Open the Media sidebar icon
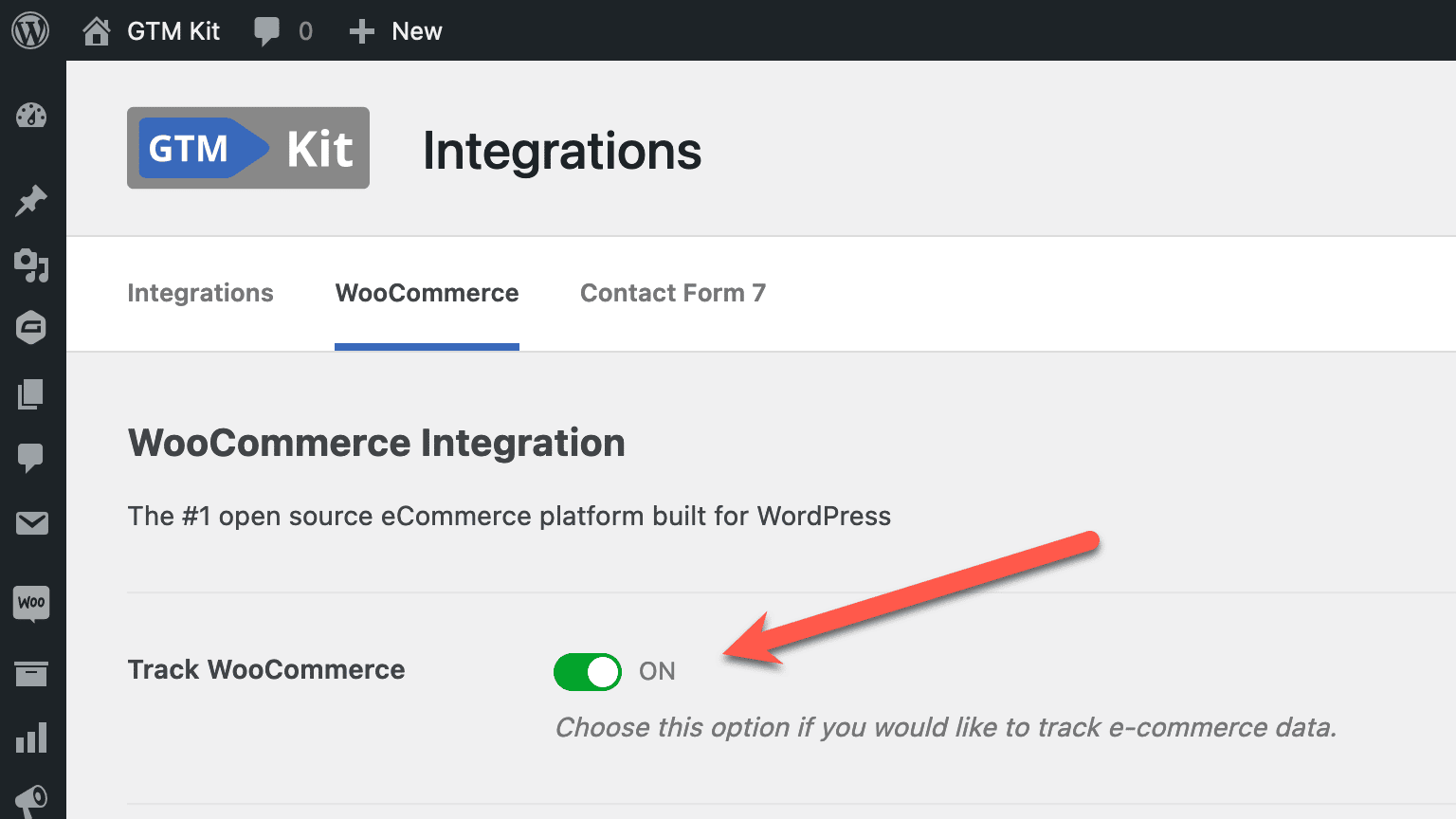This screenshot has width=1456, height=819. pyautogui.click(x=31, y=265)
